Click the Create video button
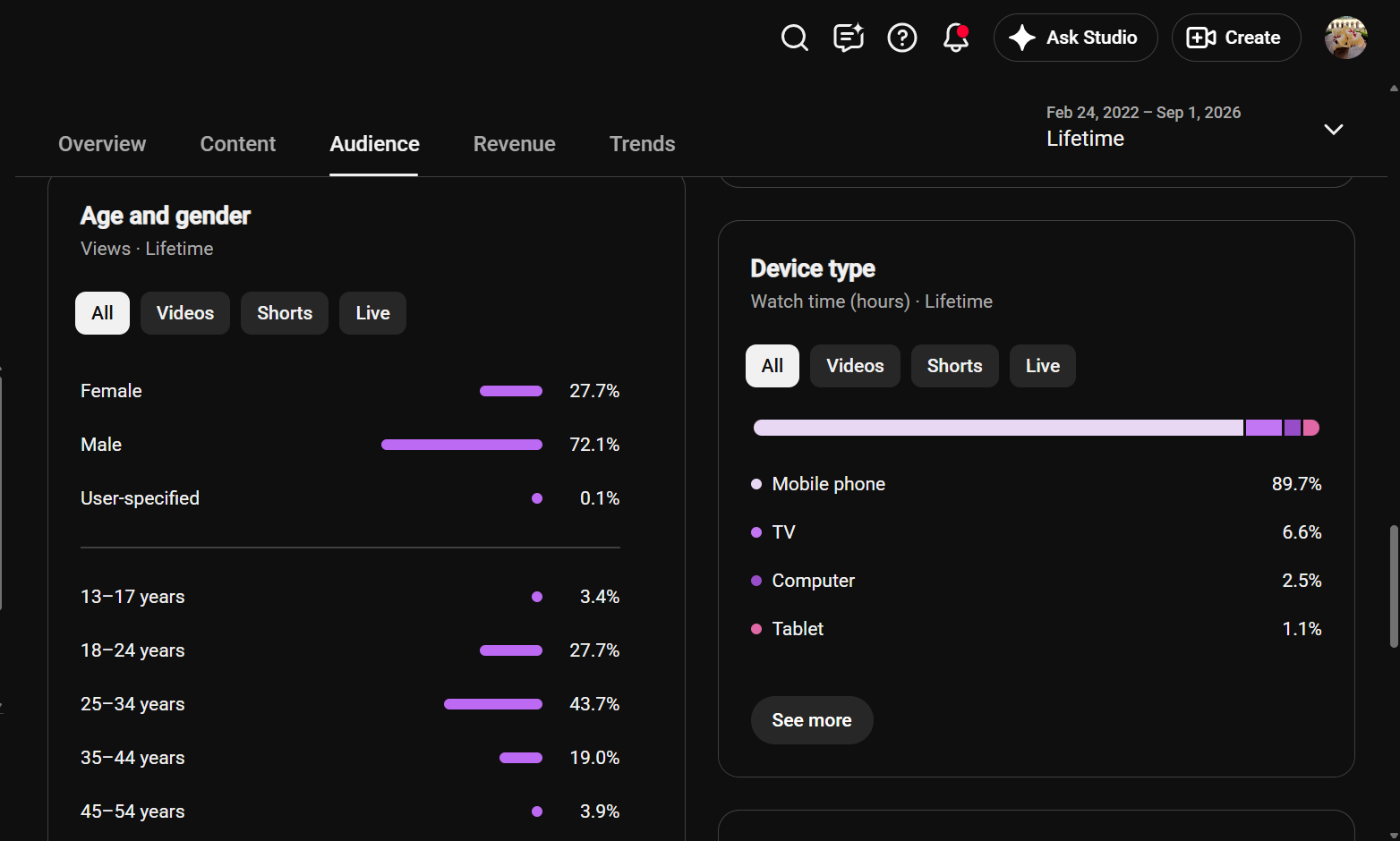The height and width of the screenshot is (841, 1400). click(x=1235, y=38)
